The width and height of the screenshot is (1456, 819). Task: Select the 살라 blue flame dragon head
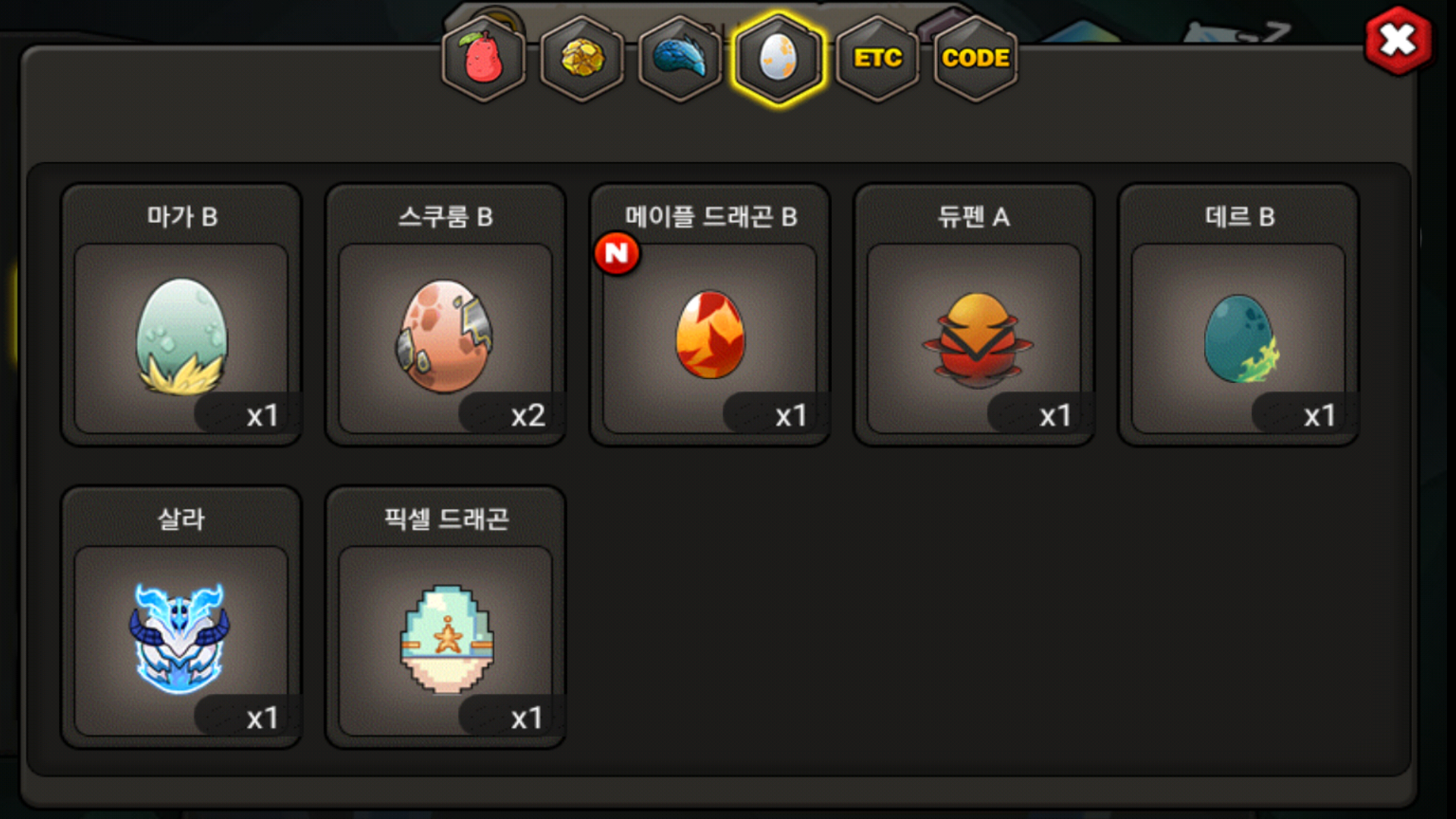pos(180,639)
